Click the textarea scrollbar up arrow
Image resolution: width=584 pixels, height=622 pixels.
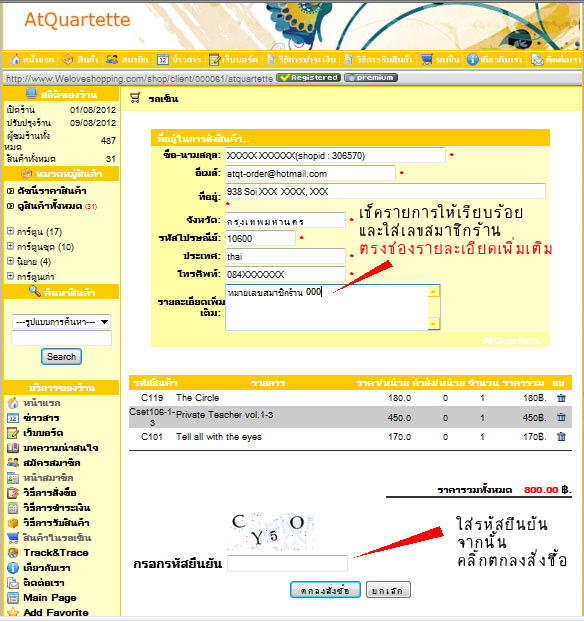click(433, 292)
